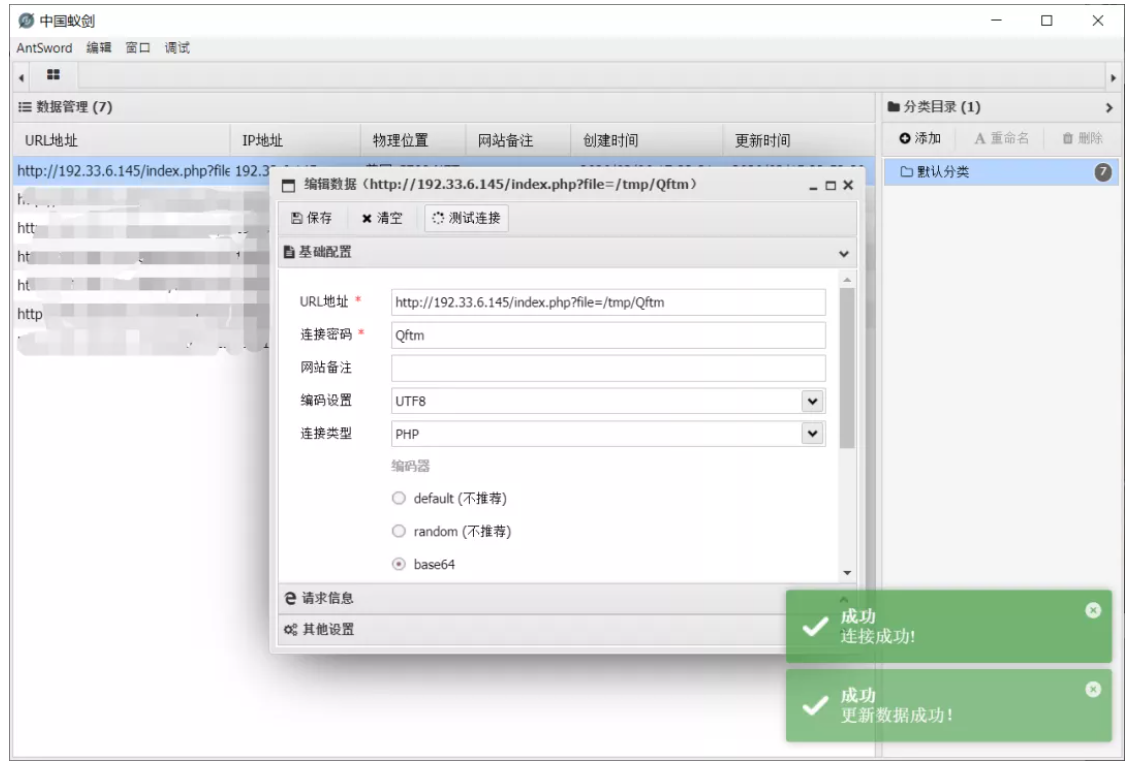This screenshot has width=1138, height=765.
Task: Dismiss the 连接成功 notification
Action: click(x=1093, y=610)
